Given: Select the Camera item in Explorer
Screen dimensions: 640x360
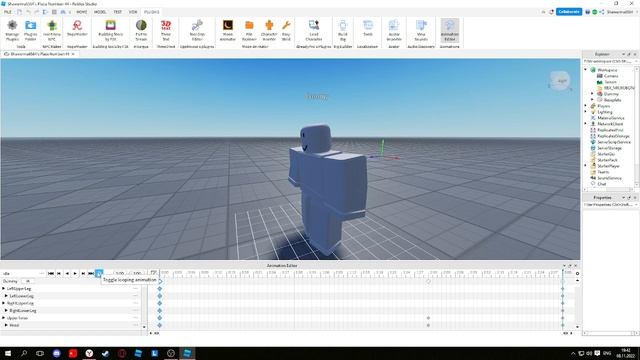Looking at the screenshot, I should (x=611, y=76).
